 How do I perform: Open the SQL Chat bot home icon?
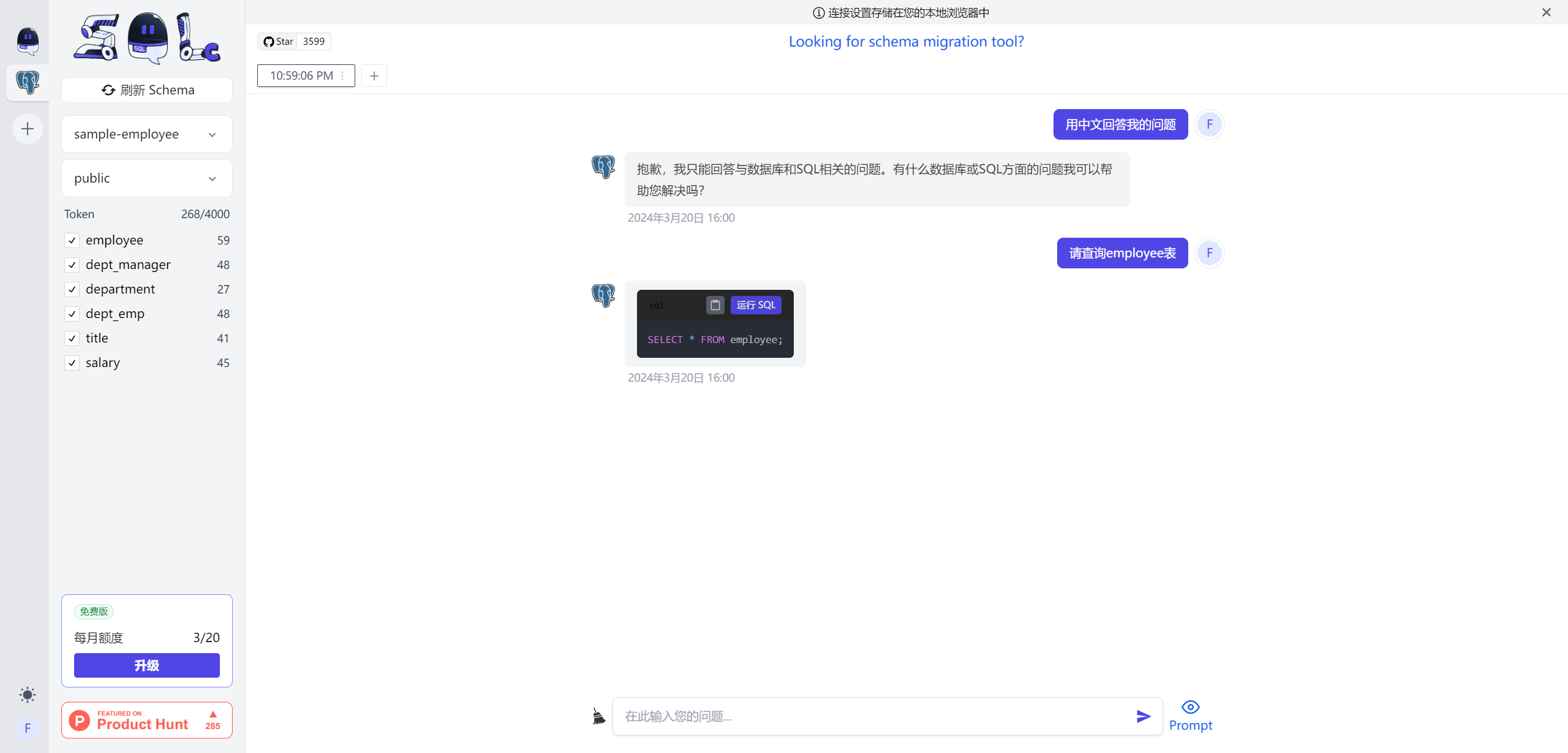(x=27, y=40)
